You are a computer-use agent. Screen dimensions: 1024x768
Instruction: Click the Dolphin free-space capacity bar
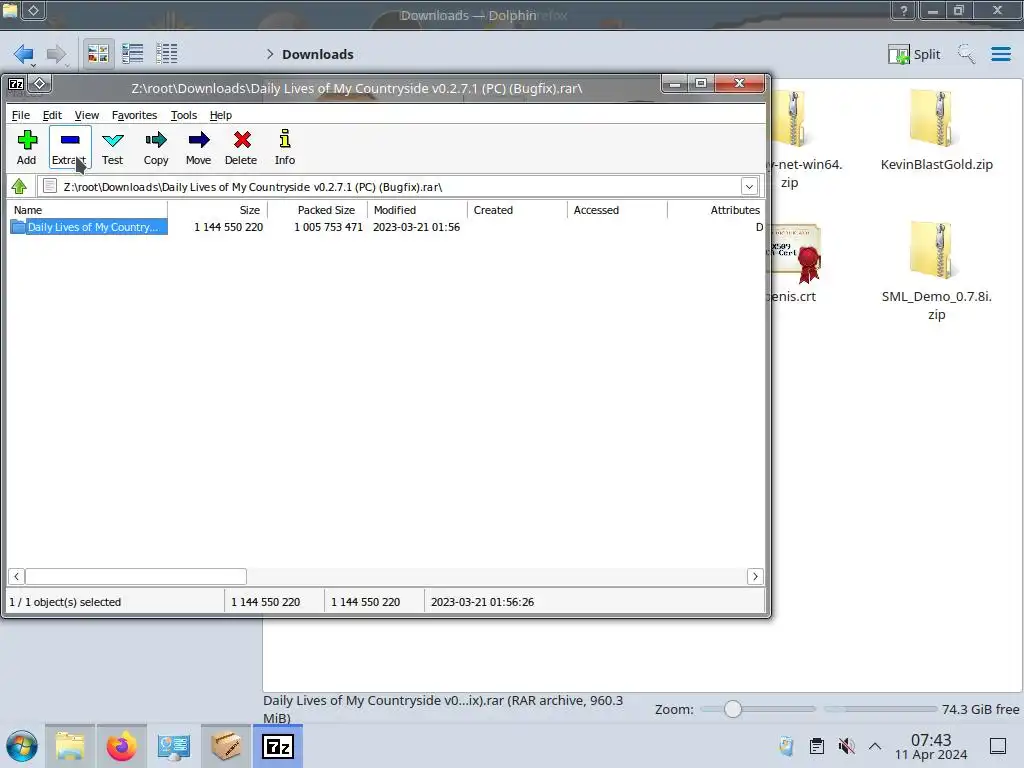[880, 709]
